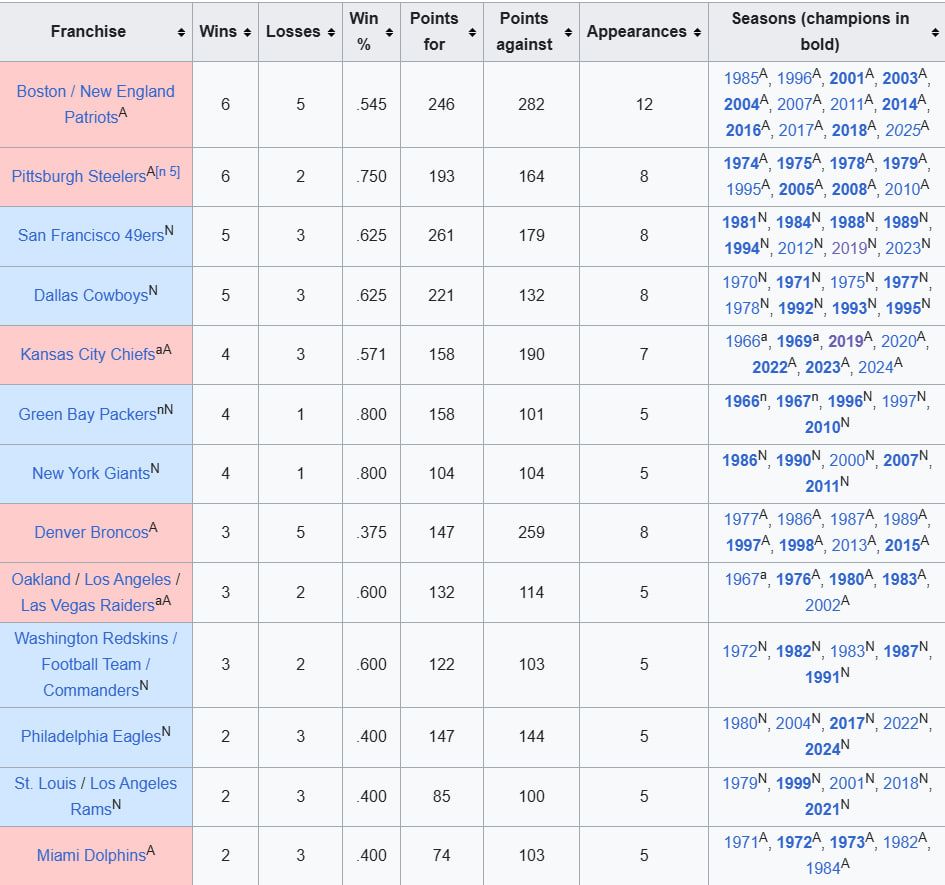Click Win % column sort icon
This screenshot has height=885, width=945.
(x=389, y=32)
